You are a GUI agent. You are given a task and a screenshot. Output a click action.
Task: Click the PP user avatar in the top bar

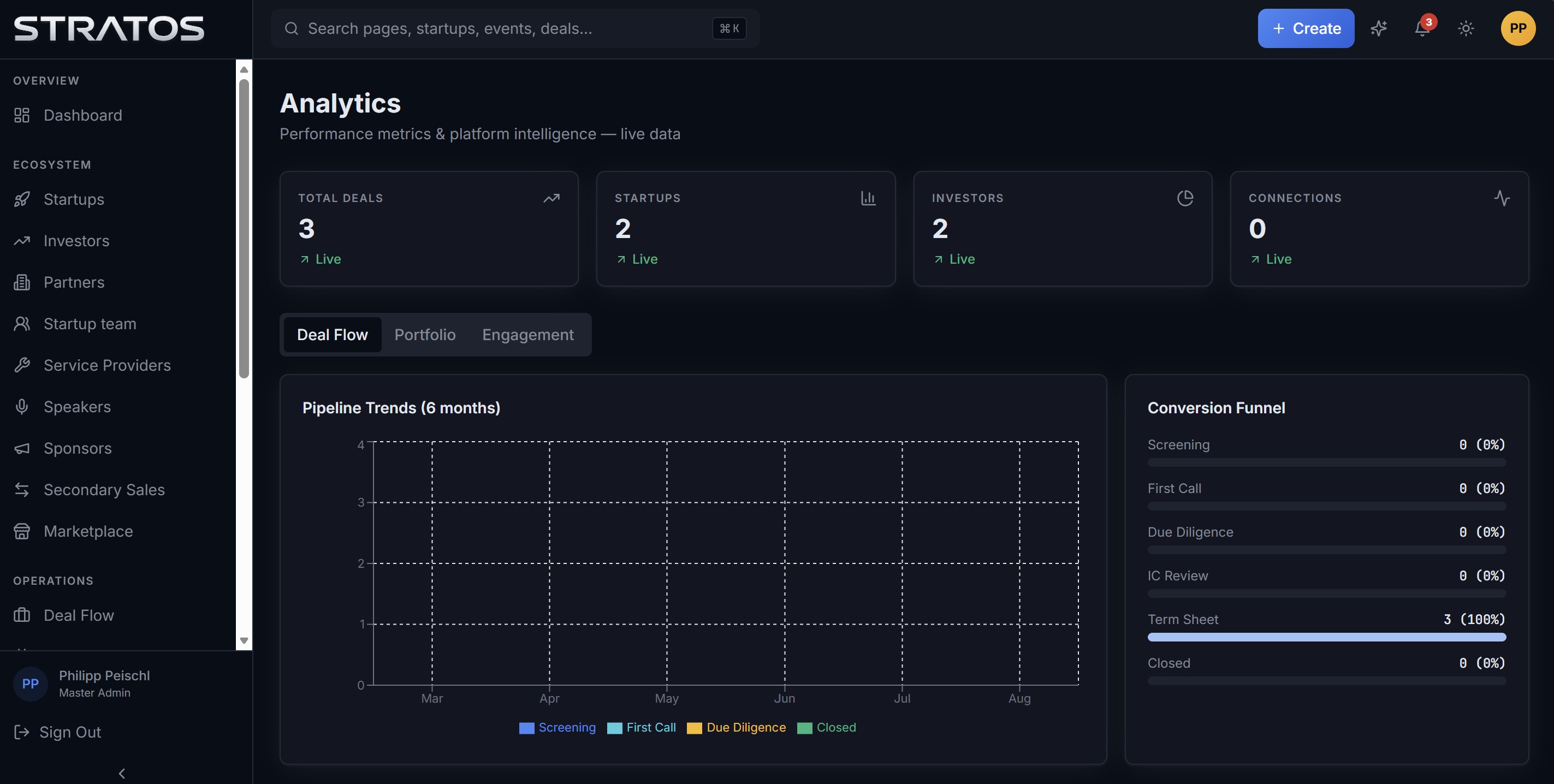click(x=1518, y=28)
